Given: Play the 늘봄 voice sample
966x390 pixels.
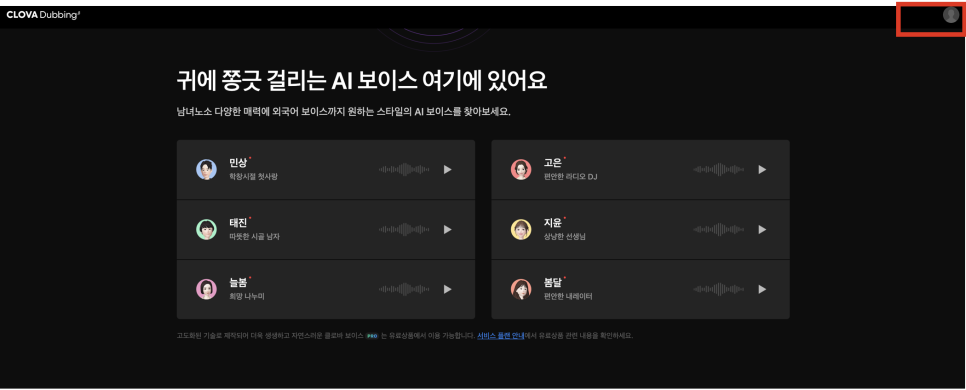Looking at the screenshot, I should [x=448, y=289].
